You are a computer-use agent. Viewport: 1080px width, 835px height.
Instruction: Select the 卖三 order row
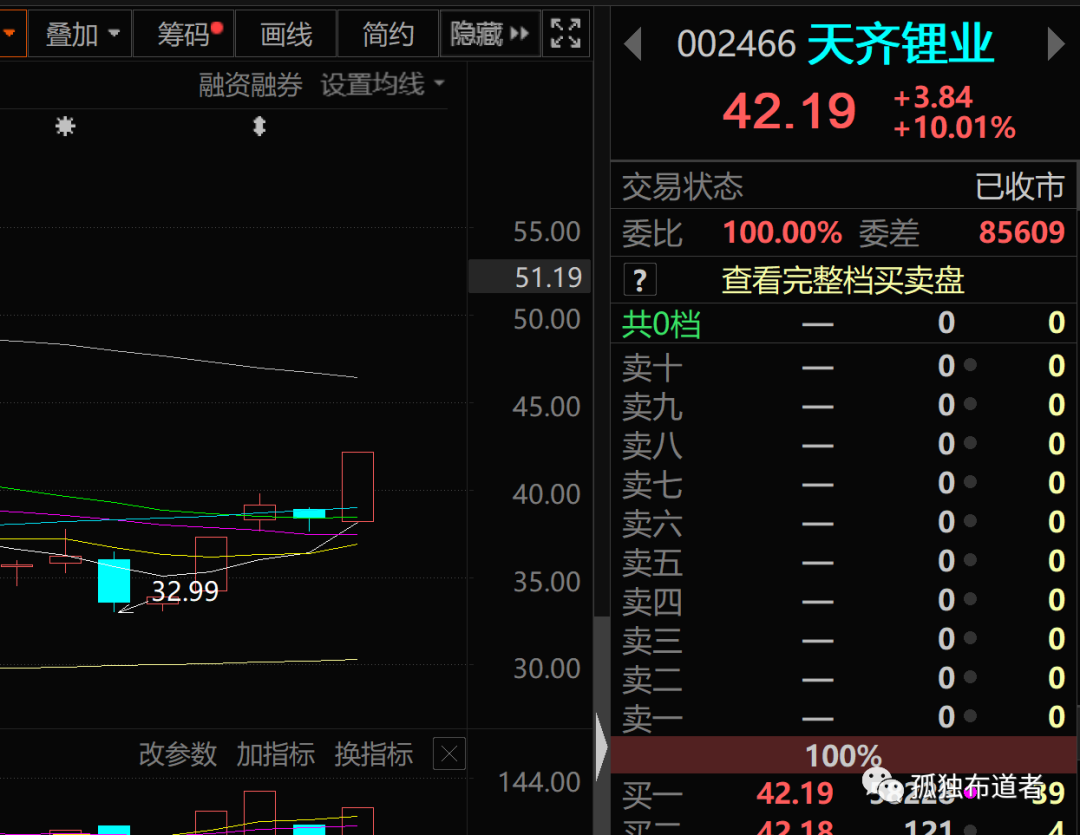pyautogui.click(x=844, y=639)
